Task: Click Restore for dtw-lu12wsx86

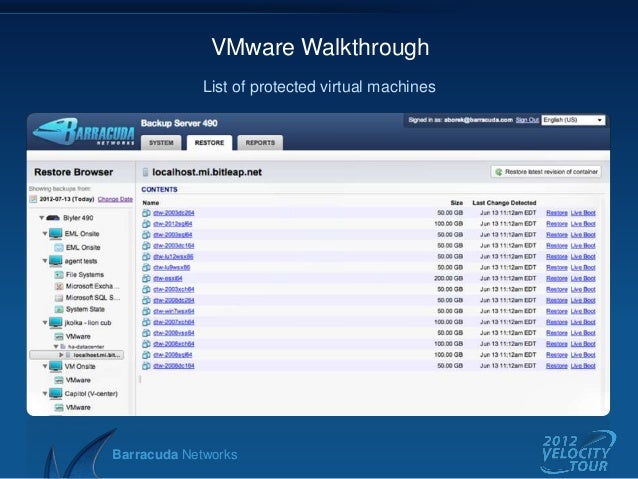Action: coord(557,257)
